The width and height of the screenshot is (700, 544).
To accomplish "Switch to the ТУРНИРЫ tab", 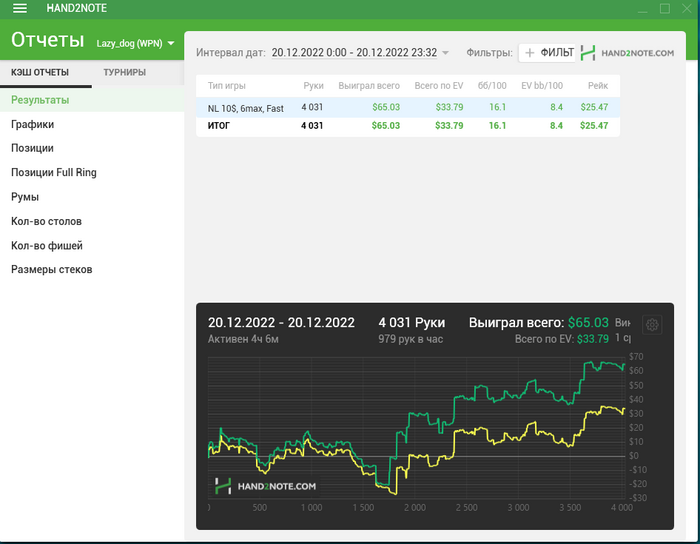I will (125, 72).
